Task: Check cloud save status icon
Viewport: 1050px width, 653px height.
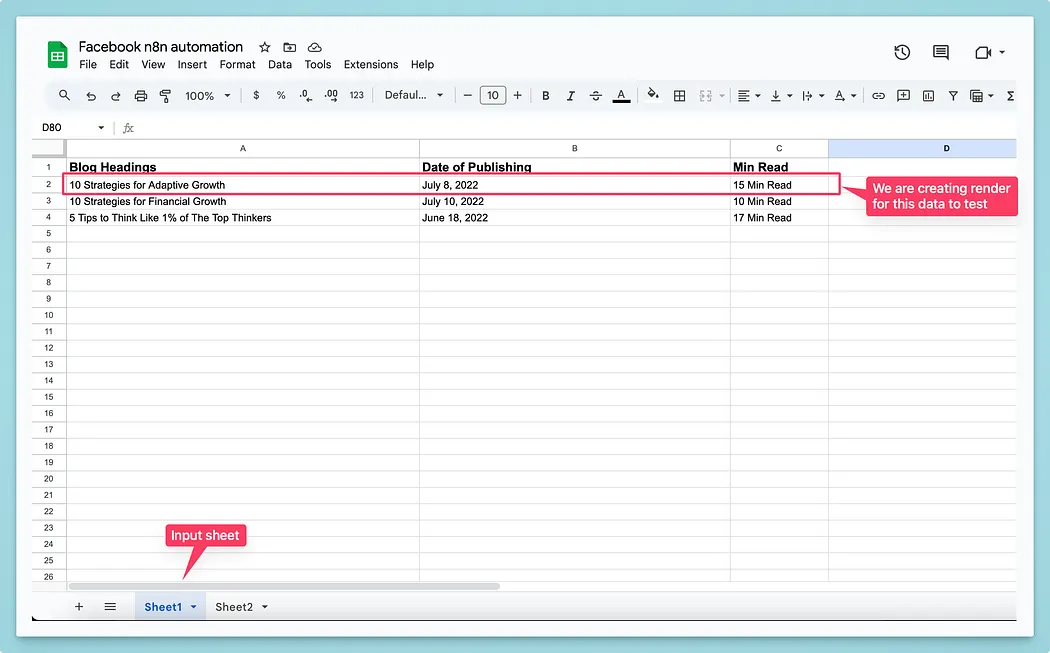Action: [x=315, y=47]
